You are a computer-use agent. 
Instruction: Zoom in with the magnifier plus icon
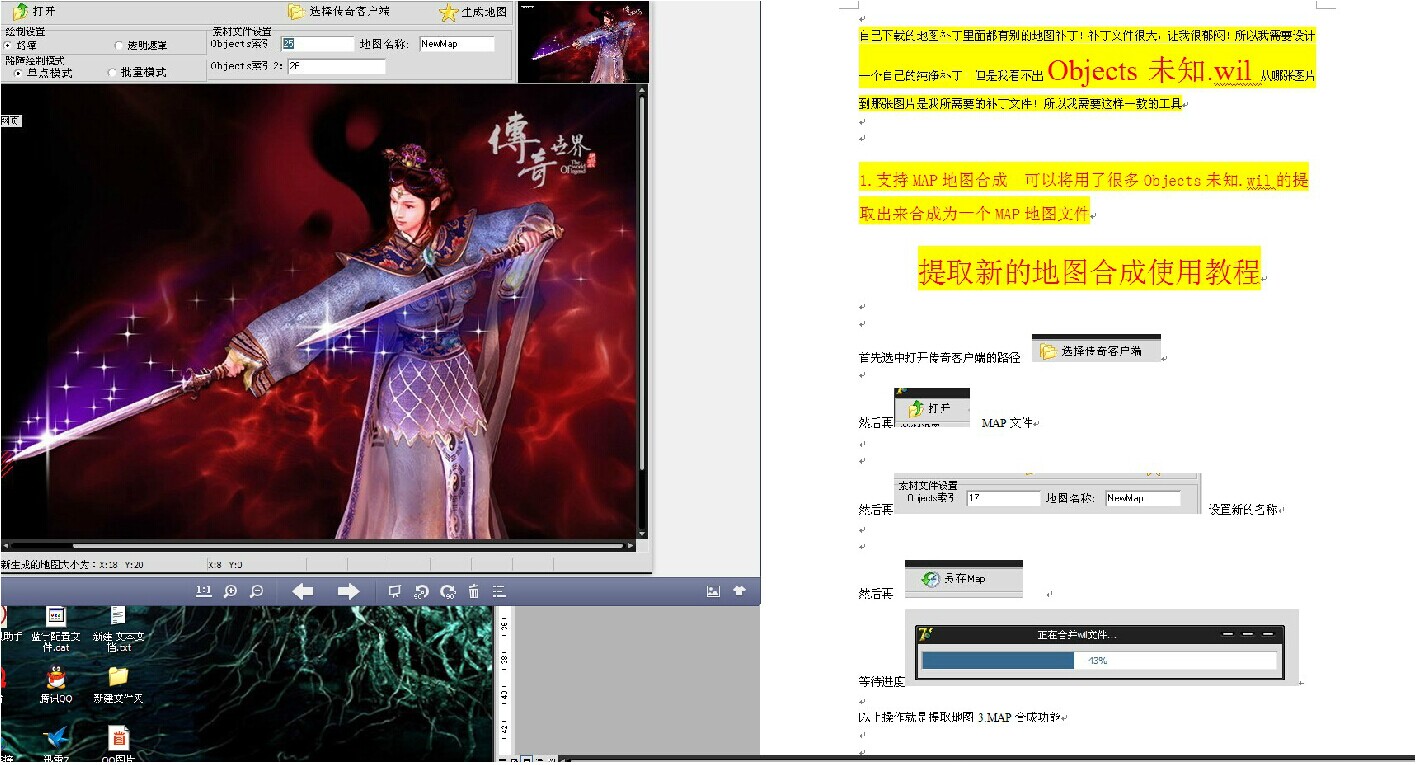230,592
